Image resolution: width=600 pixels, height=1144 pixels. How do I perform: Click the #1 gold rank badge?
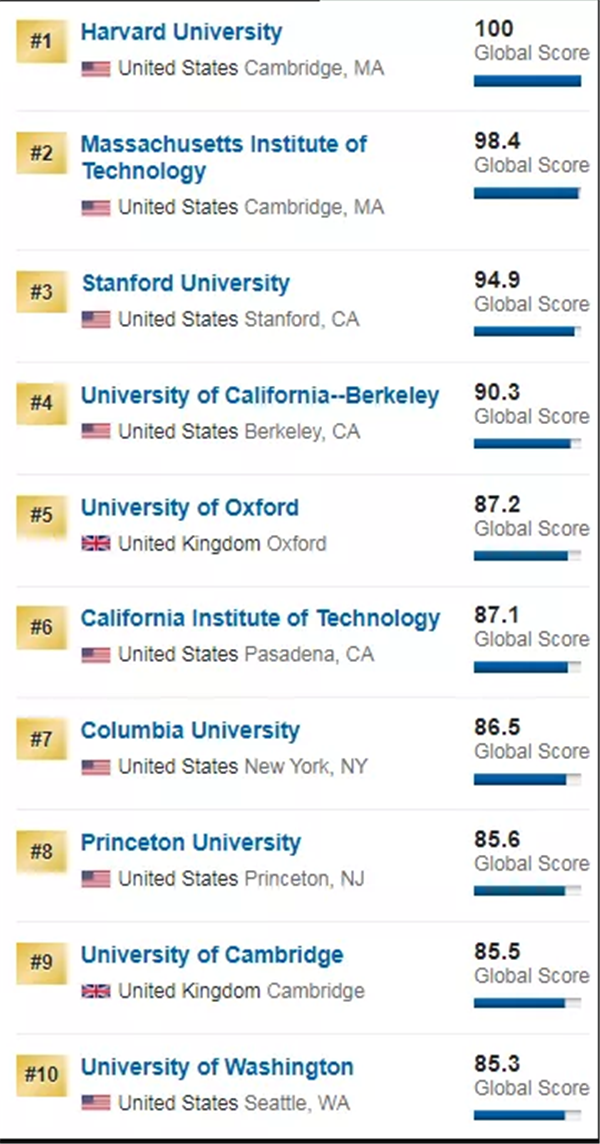40,42
